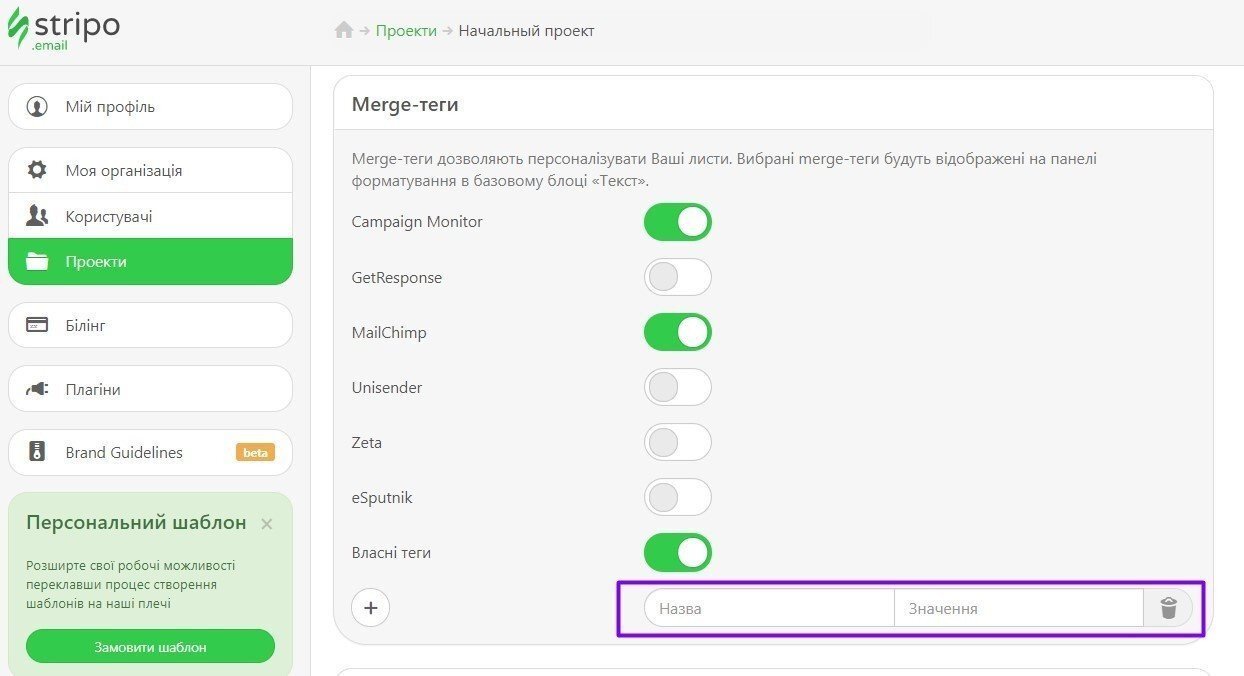The image size is (1244, 676).
Task: Click the Brand Guidelines icon
Action: coord(37,453)
